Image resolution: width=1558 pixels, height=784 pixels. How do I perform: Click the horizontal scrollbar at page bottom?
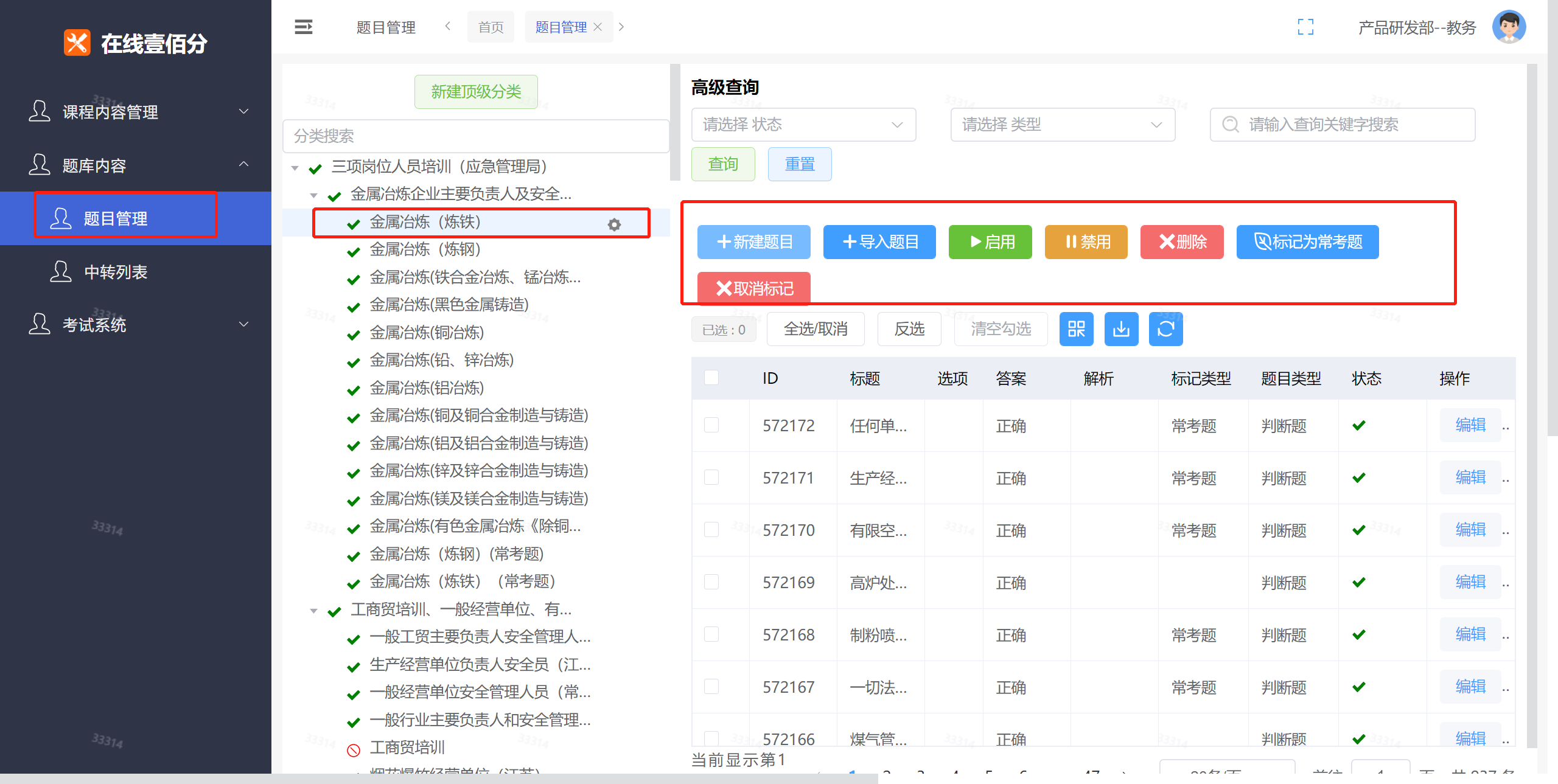click(x=438, y=779)
